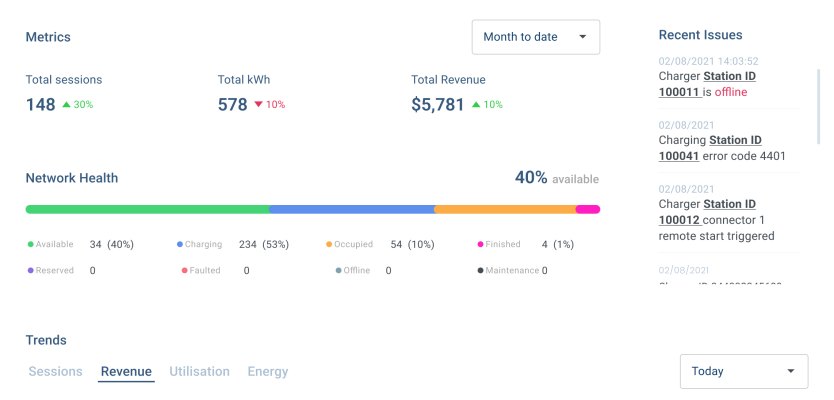
Task: Click the orange Occupied legend dot
Action: pyautogui.click(x=328, y=244)
